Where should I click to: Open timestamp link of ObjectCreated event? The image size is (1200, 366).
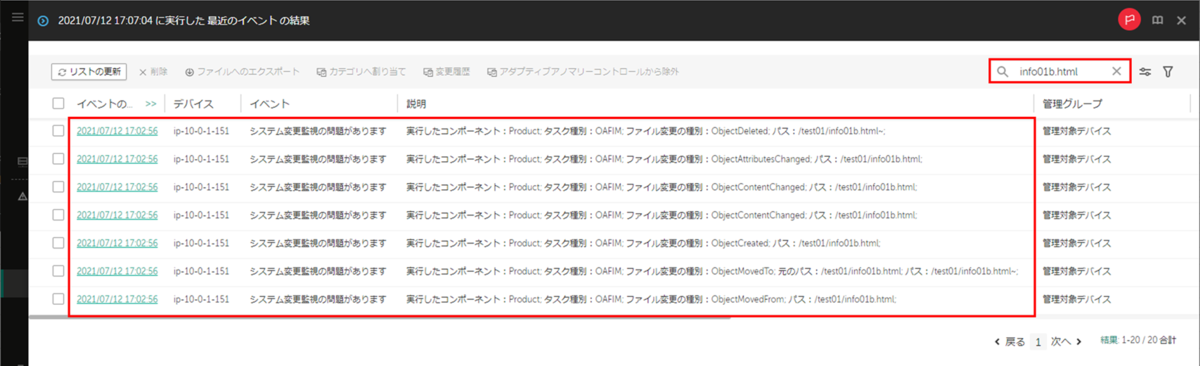click(117, 243)
